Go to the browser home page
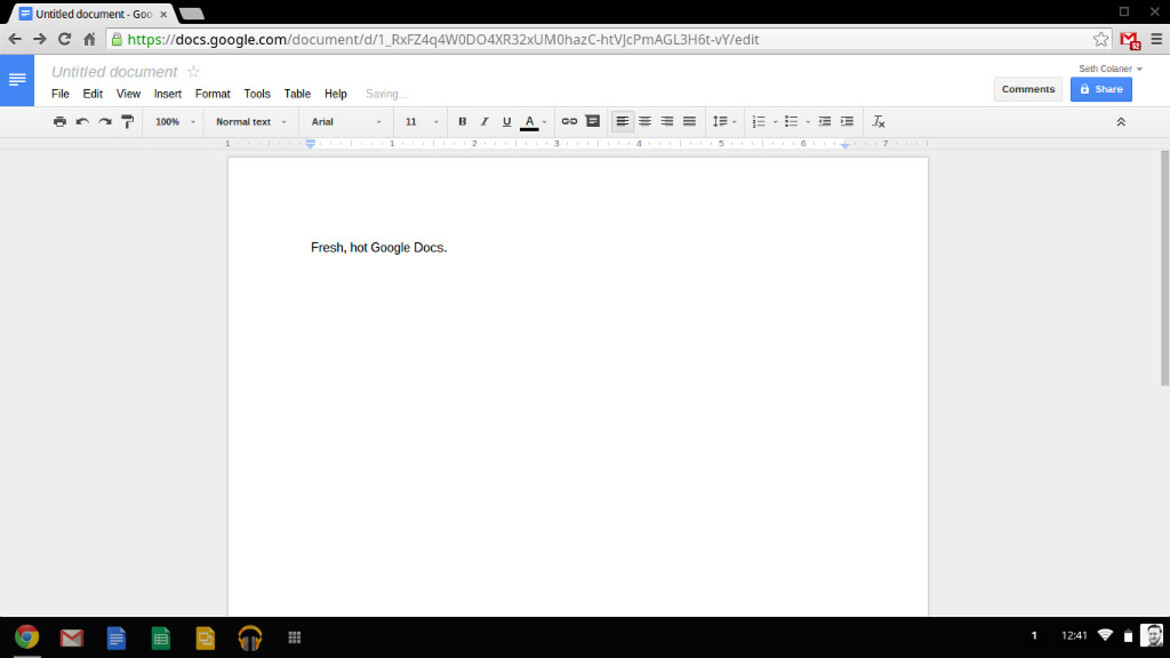Viewport: 1170px width, 658px height. (90, 39)
